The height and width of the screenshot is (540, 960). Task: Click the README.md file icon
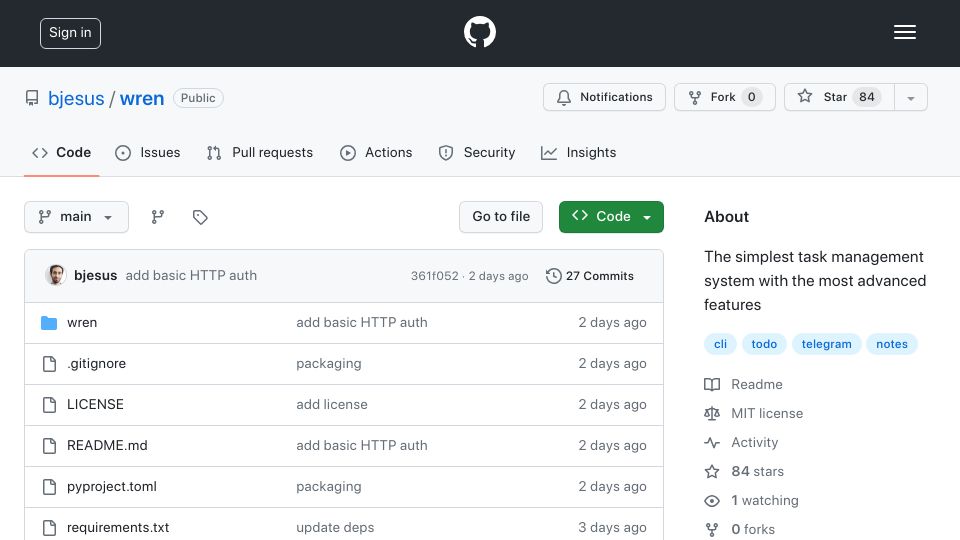pos(50,446)
